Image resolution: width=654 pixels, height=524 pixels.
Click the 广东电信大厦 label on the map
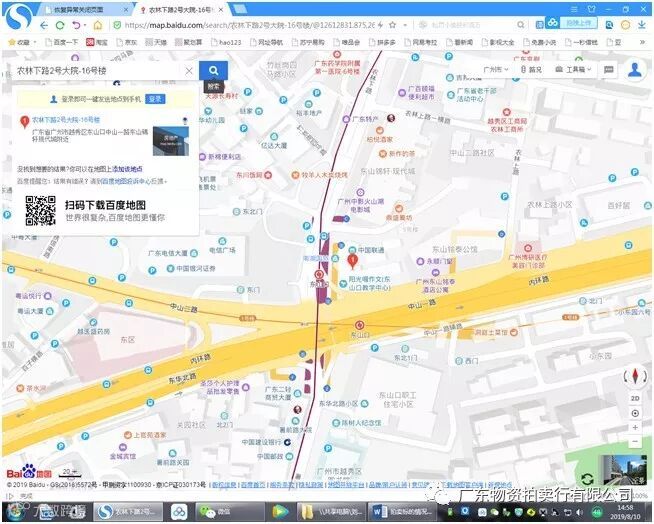pos(168,253)
